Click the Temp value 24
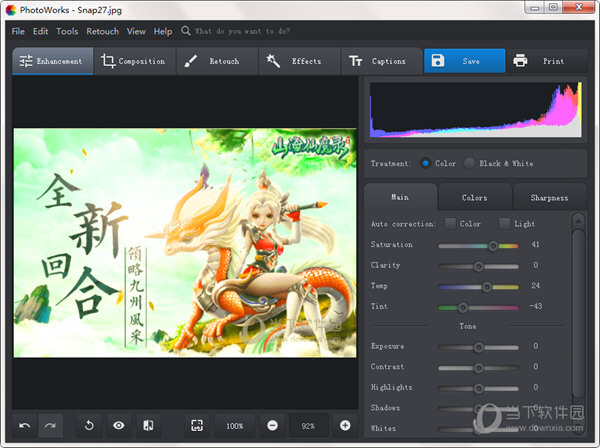The image size is (600, 448). click(x=536, y=285)
